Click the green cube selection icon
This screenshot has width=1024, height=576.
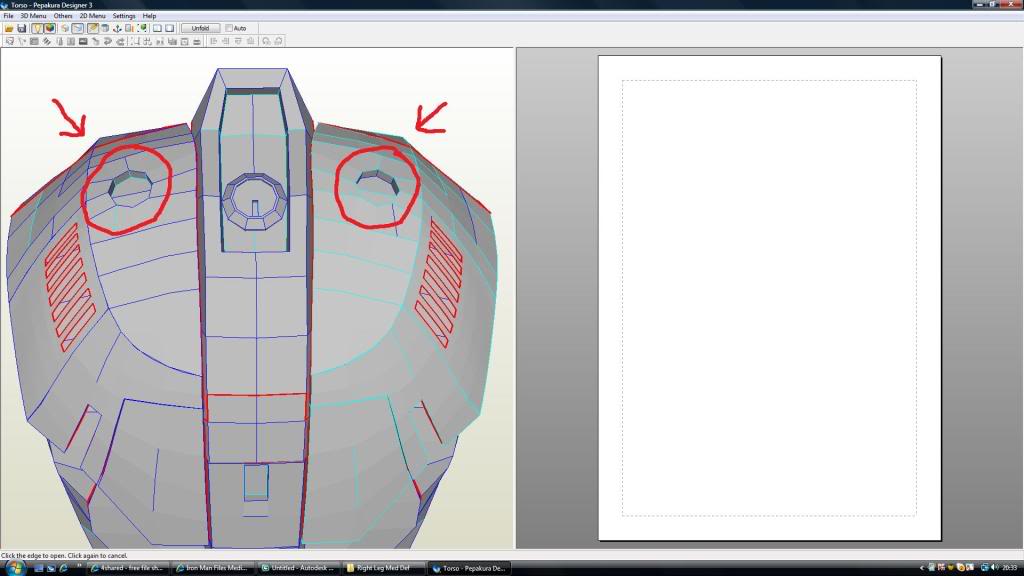coord(142,28)
